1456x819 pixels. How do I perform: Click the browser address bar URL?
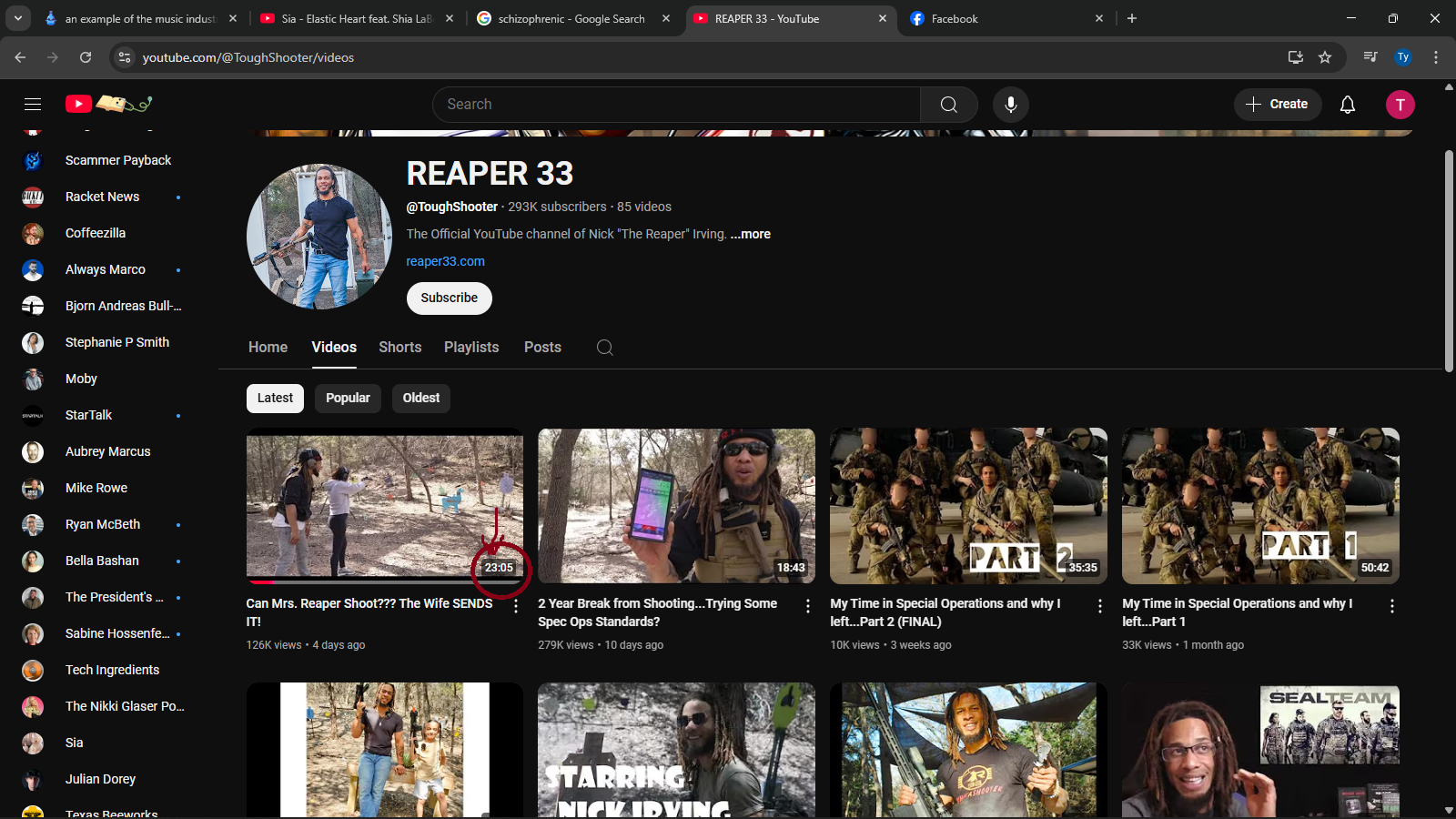click(x=248, y=57)
